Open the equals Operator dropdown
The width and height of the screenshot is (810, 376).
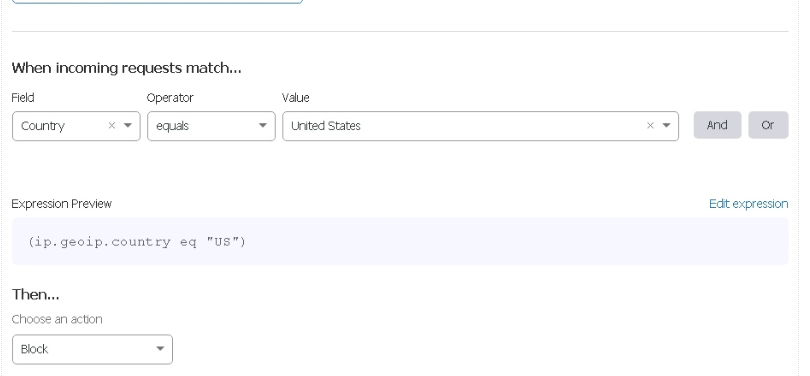click(211, 126)
